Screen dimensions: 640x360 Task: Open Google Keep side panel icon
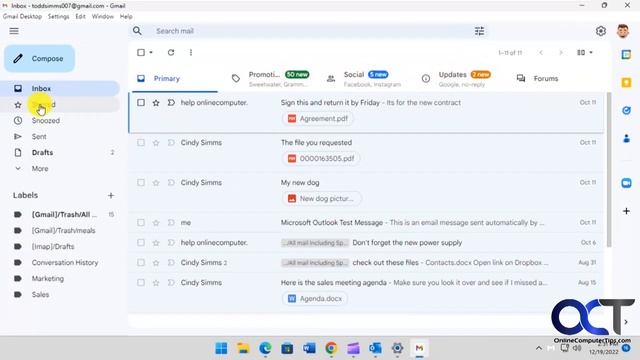pos(627,83)
